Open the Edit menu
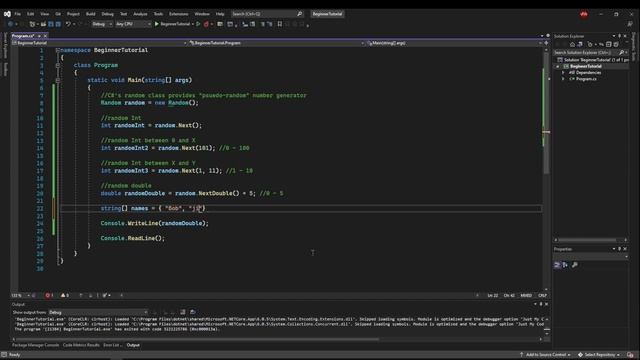 click(x=31, y=14)
